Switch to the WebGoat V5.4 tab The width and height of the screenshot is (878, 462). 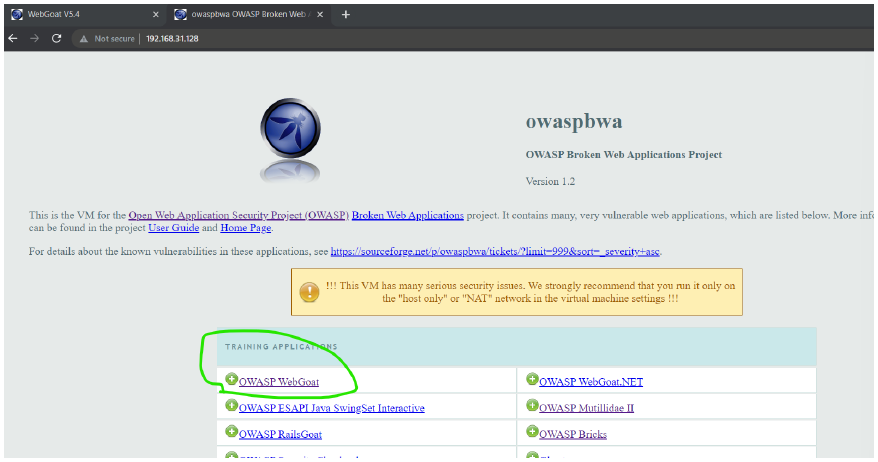pos(86,15)
